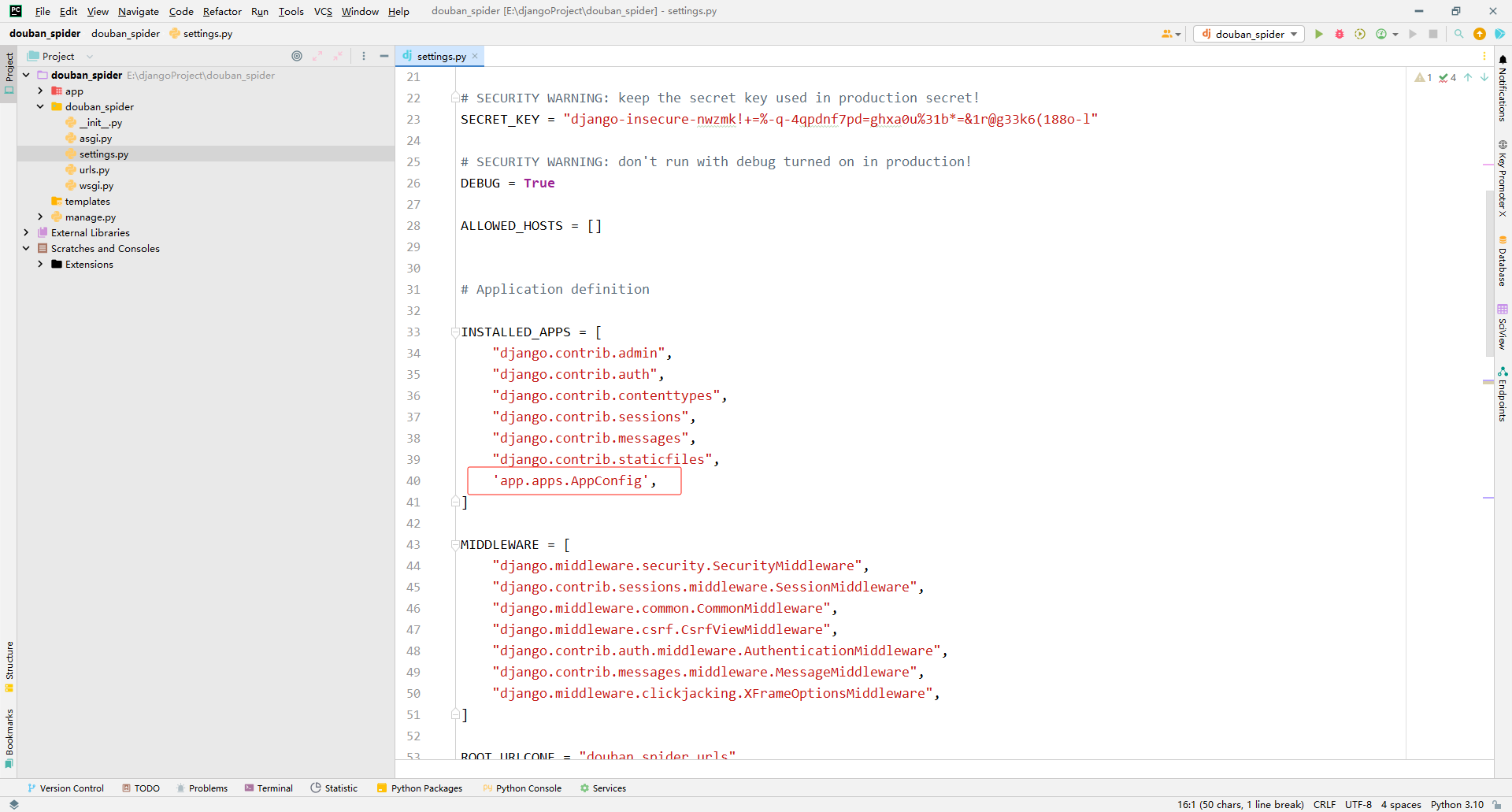Viewport: 1512px width, 812px height.
Task: Open the Python Console
Action: point(522,788)
